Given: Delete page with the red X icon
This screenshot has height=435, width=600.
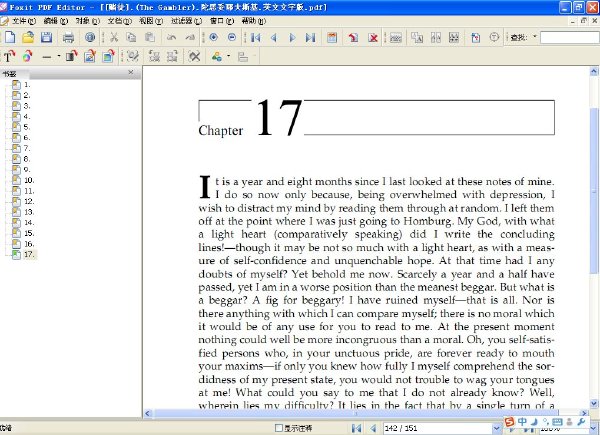Looking at the screenshot, I should click(x=373, y=37).
